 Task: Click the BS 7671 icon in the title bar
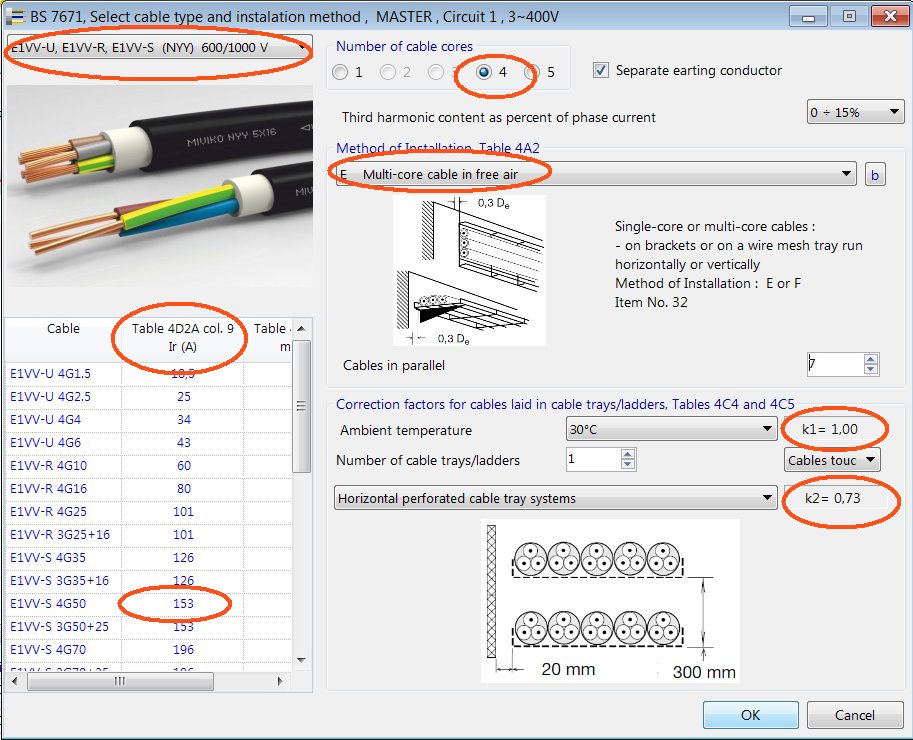pyautogui.click(x=15, y=15)
